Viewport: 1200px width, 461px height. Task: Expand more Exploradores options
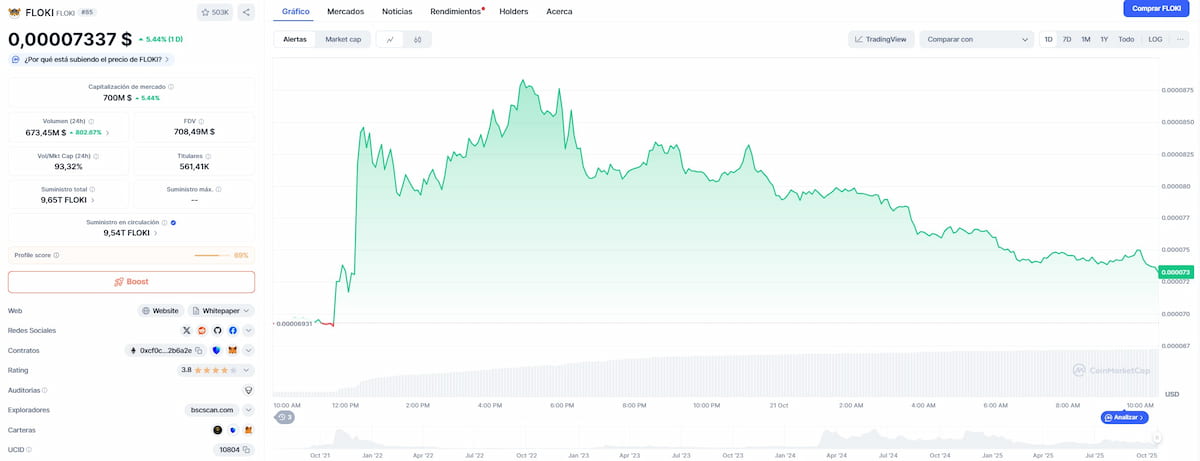click(x=248, y=410)
